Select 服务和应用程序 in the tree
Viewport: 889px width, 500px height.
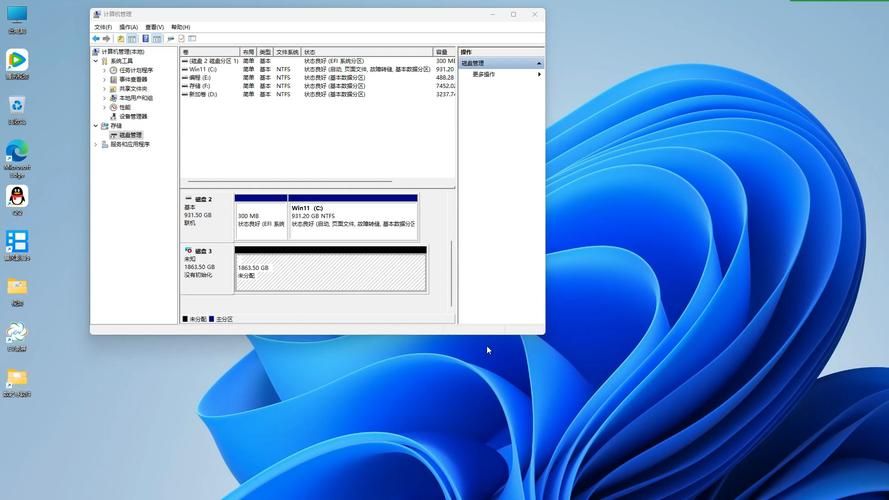[x=126, y=144]
